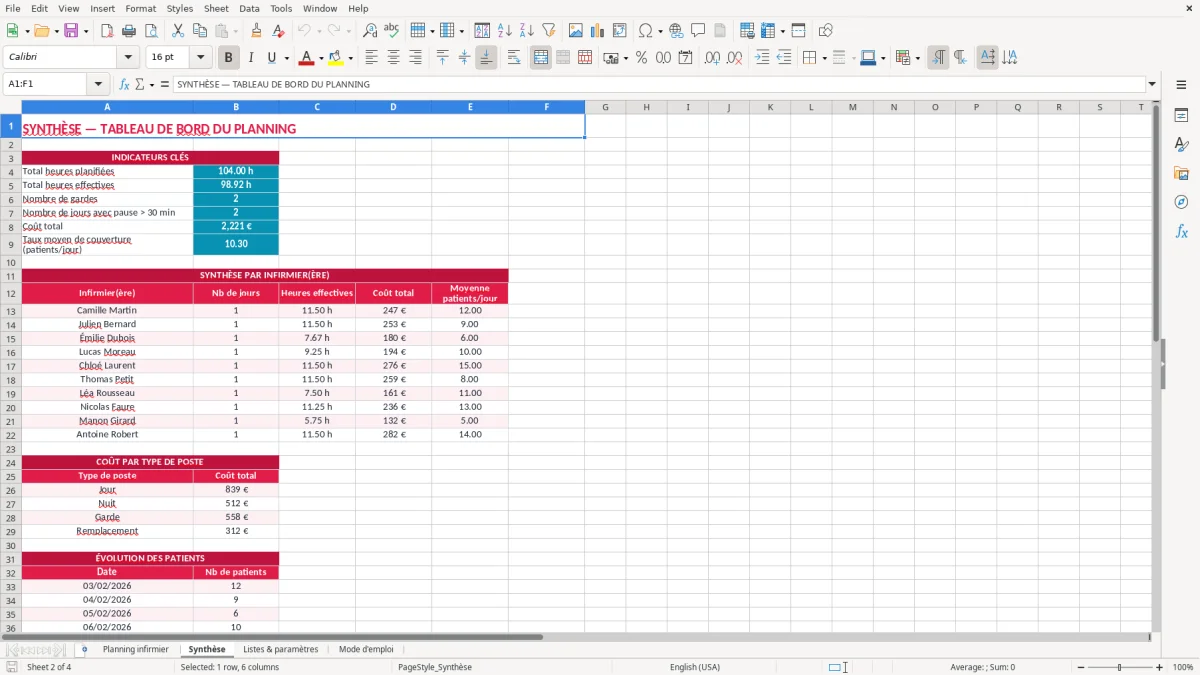Sort descending Z to A
1200x675 pixels.
coord(526,31)
